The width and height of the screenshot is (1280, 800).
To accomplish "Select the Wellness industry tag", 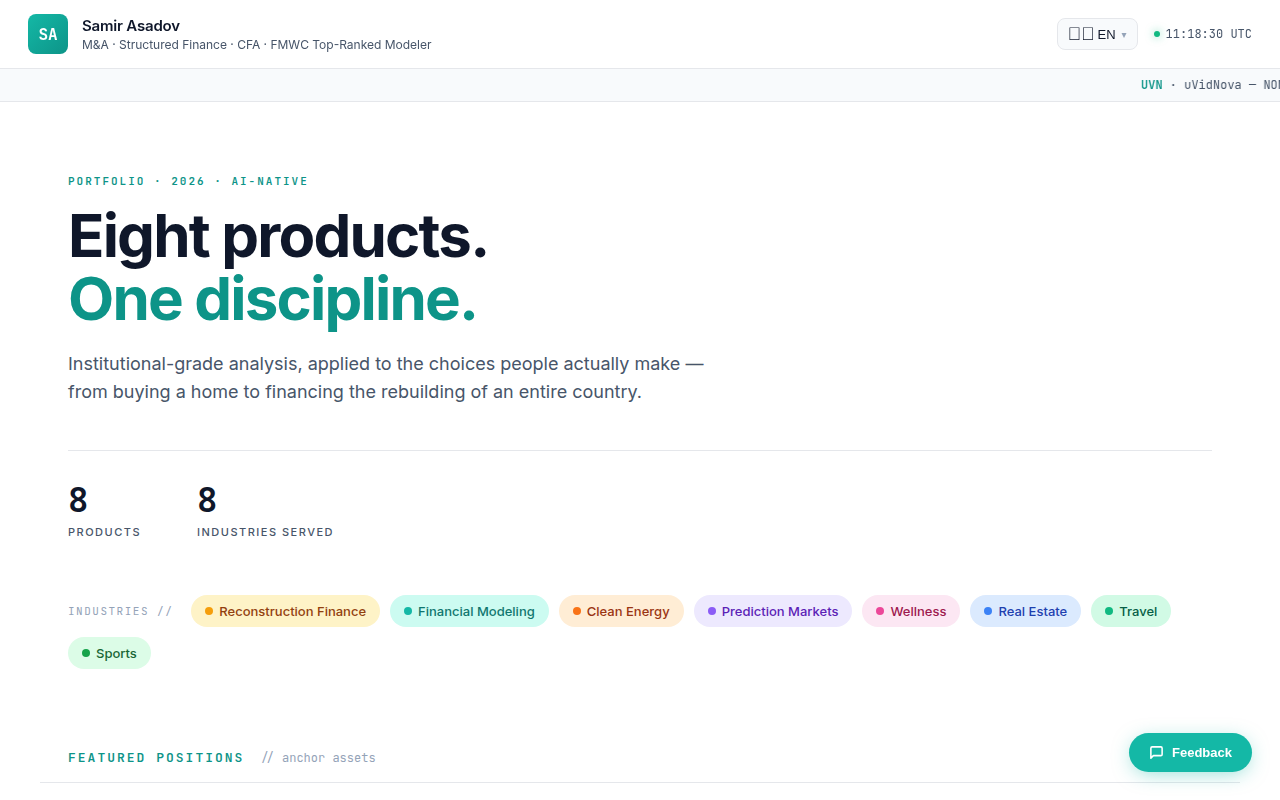I will 911,611.
